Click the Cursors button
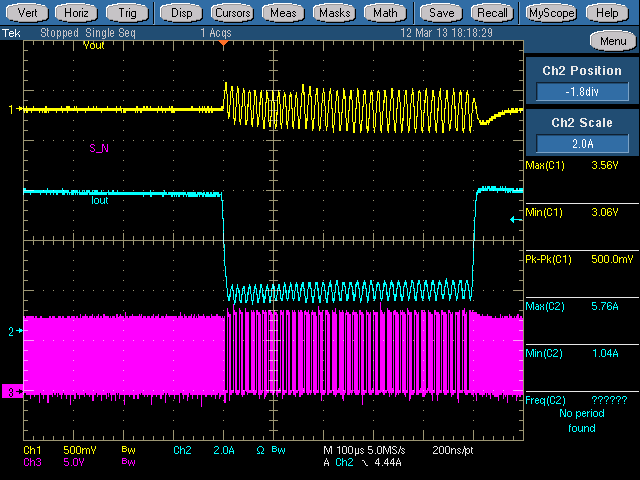The height and width of the screenshot is (480, 640). tap(232, 13)
